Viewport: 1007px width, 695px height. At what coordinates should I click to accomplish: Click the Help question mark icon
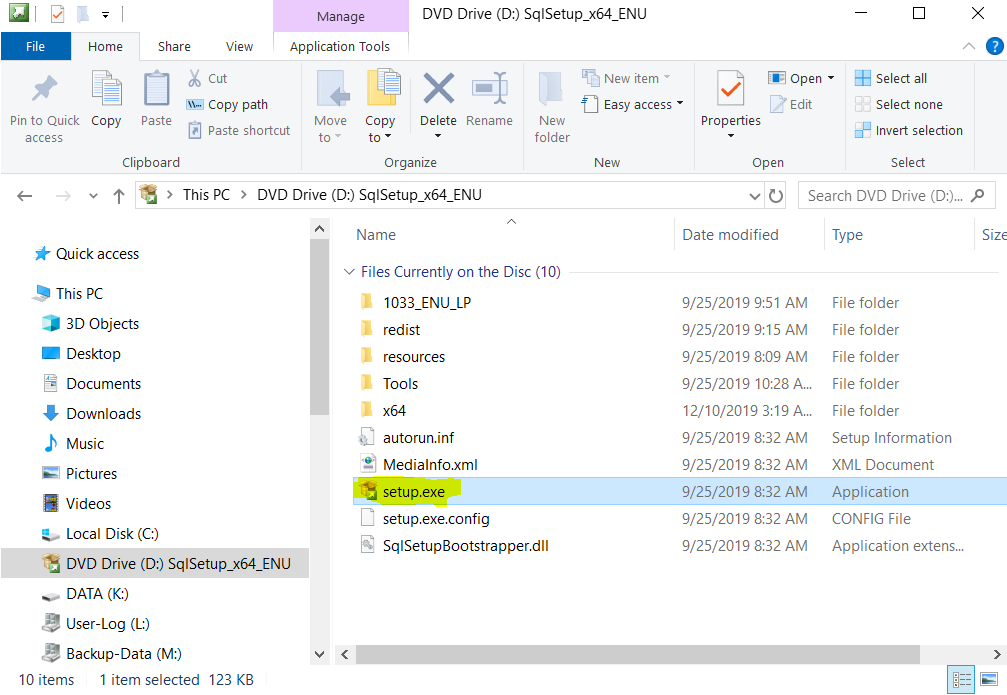tap(994, 46)
